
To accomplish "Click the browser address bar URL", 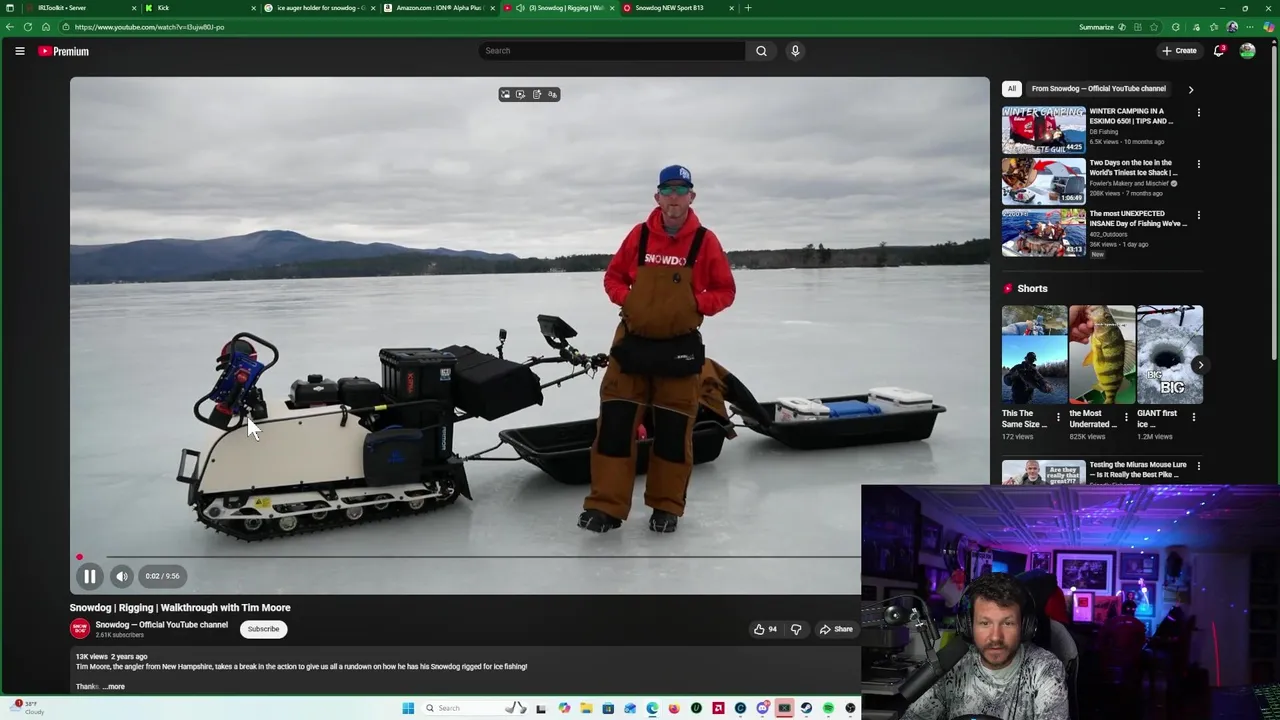I will pos(150,27).
